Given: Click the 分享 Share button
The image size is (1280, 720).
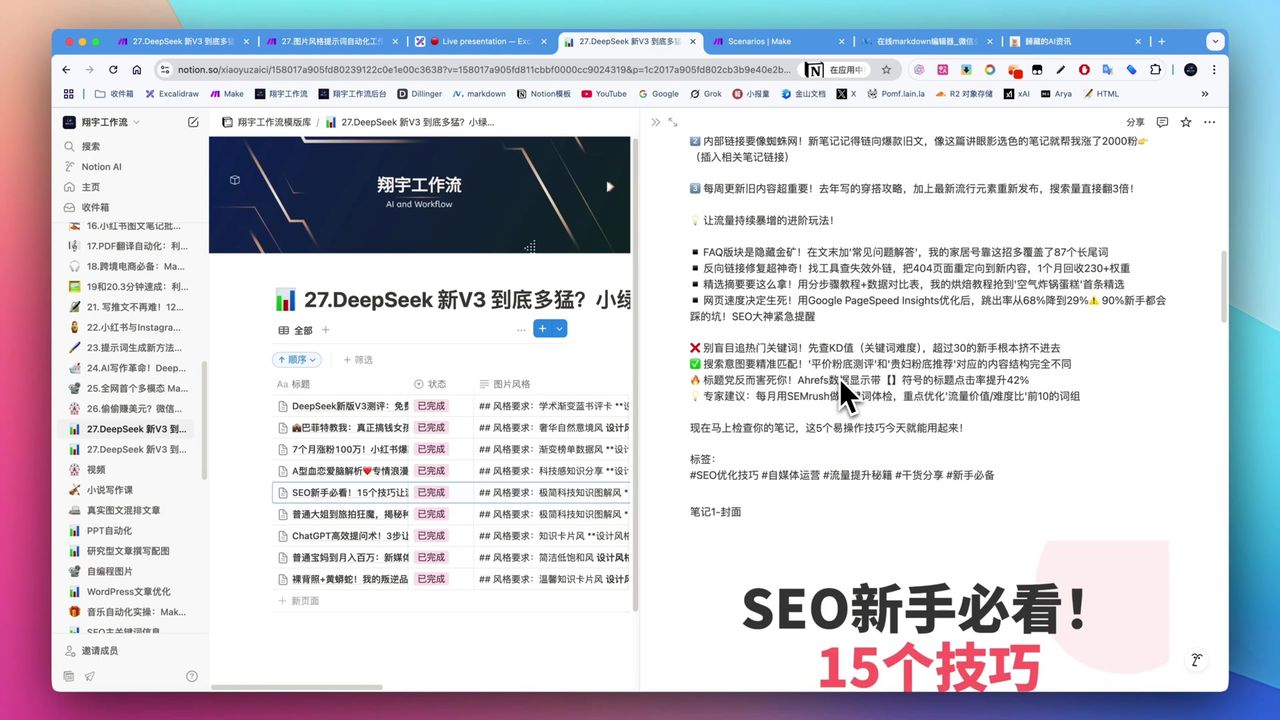Looking at the screenshot, I should point(1135,121).
